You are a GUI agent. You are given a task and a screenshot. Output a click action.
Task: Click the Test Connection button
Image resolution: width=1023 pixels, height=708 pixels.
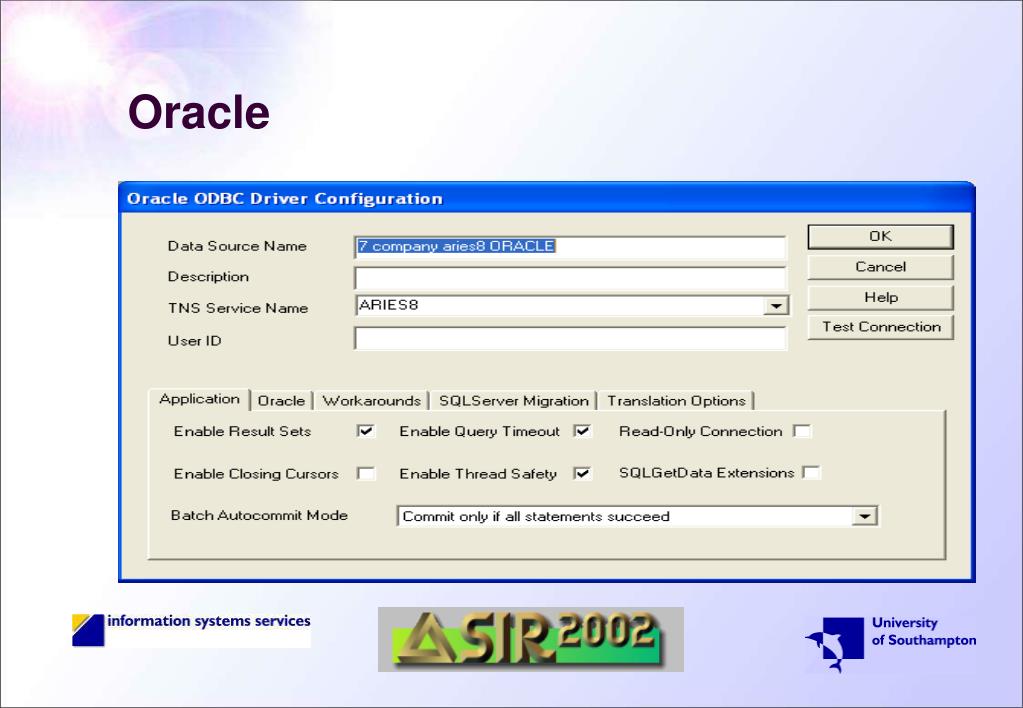click(880, 327)
